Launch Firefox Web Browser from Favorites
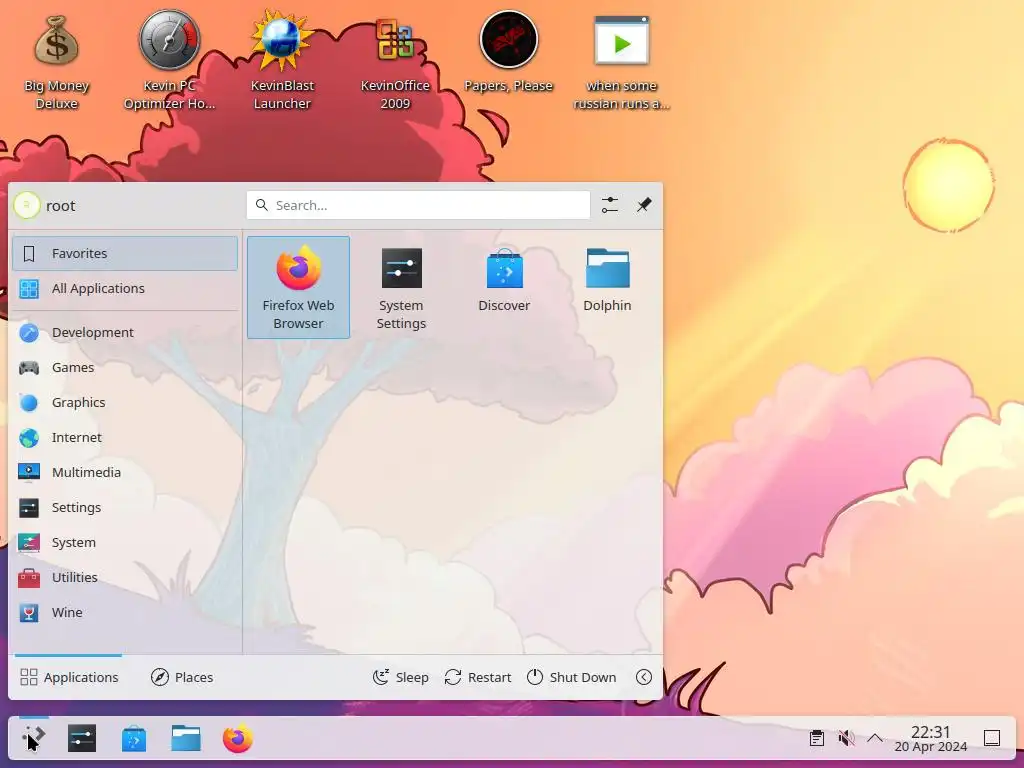The image size is (1024, 768). tap(298, 287)
